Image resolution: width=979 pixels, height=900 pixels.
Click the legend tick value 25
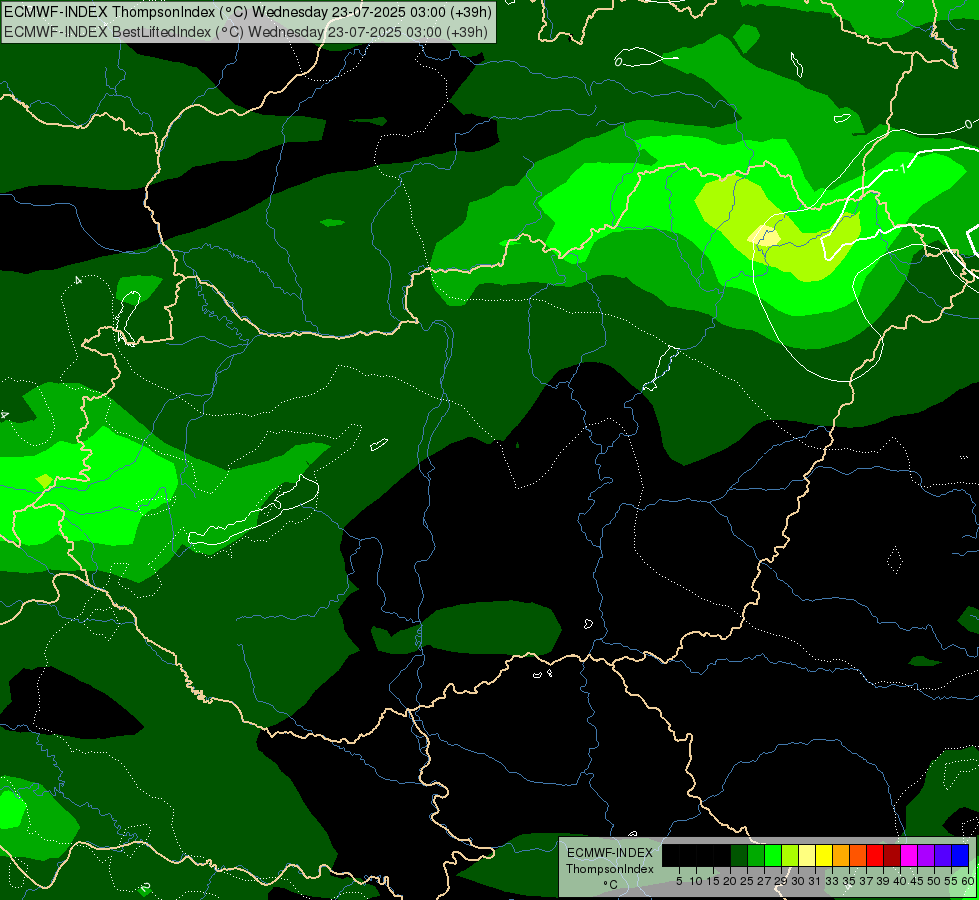747,881
